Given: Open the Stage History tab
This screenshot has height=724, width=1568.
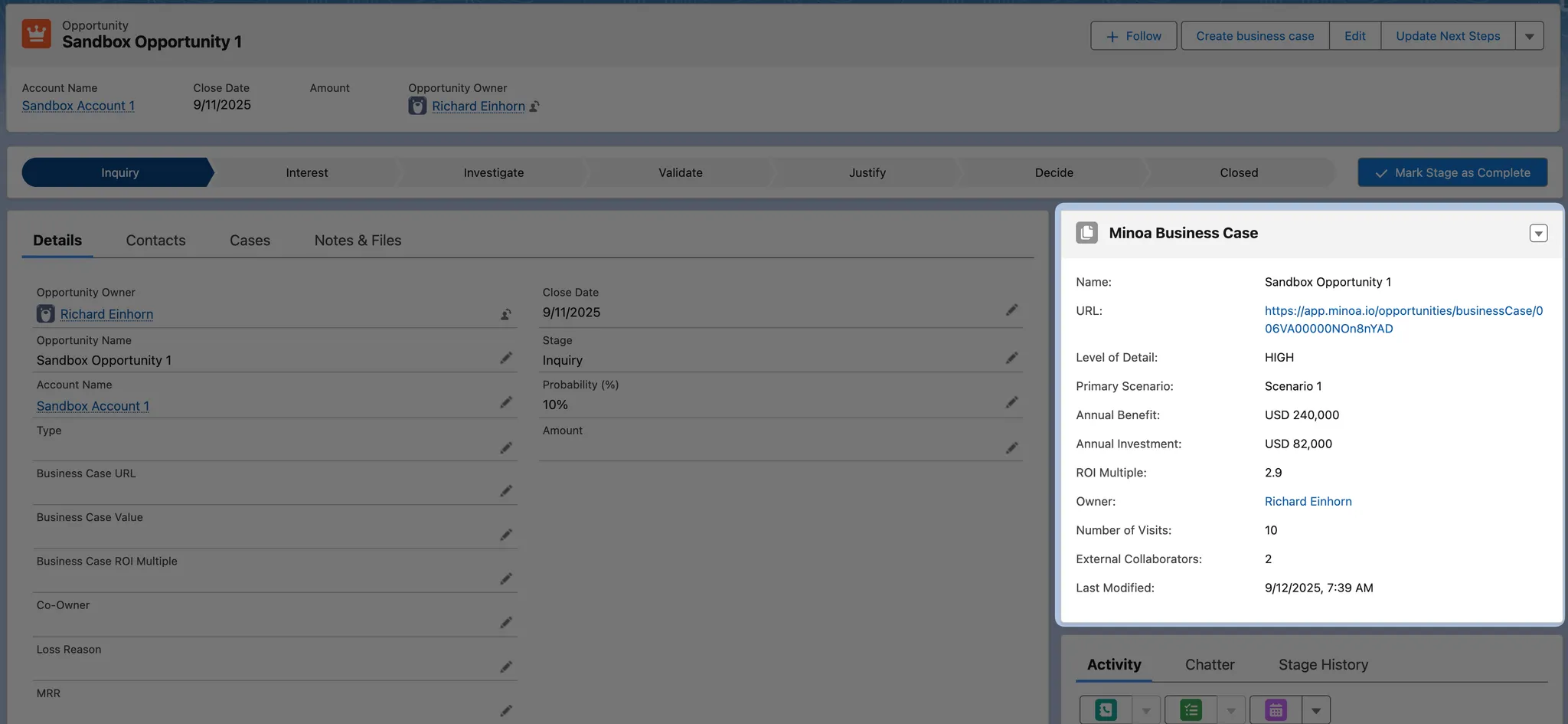Looking at the screenshot, I should tap(1323, 665).
